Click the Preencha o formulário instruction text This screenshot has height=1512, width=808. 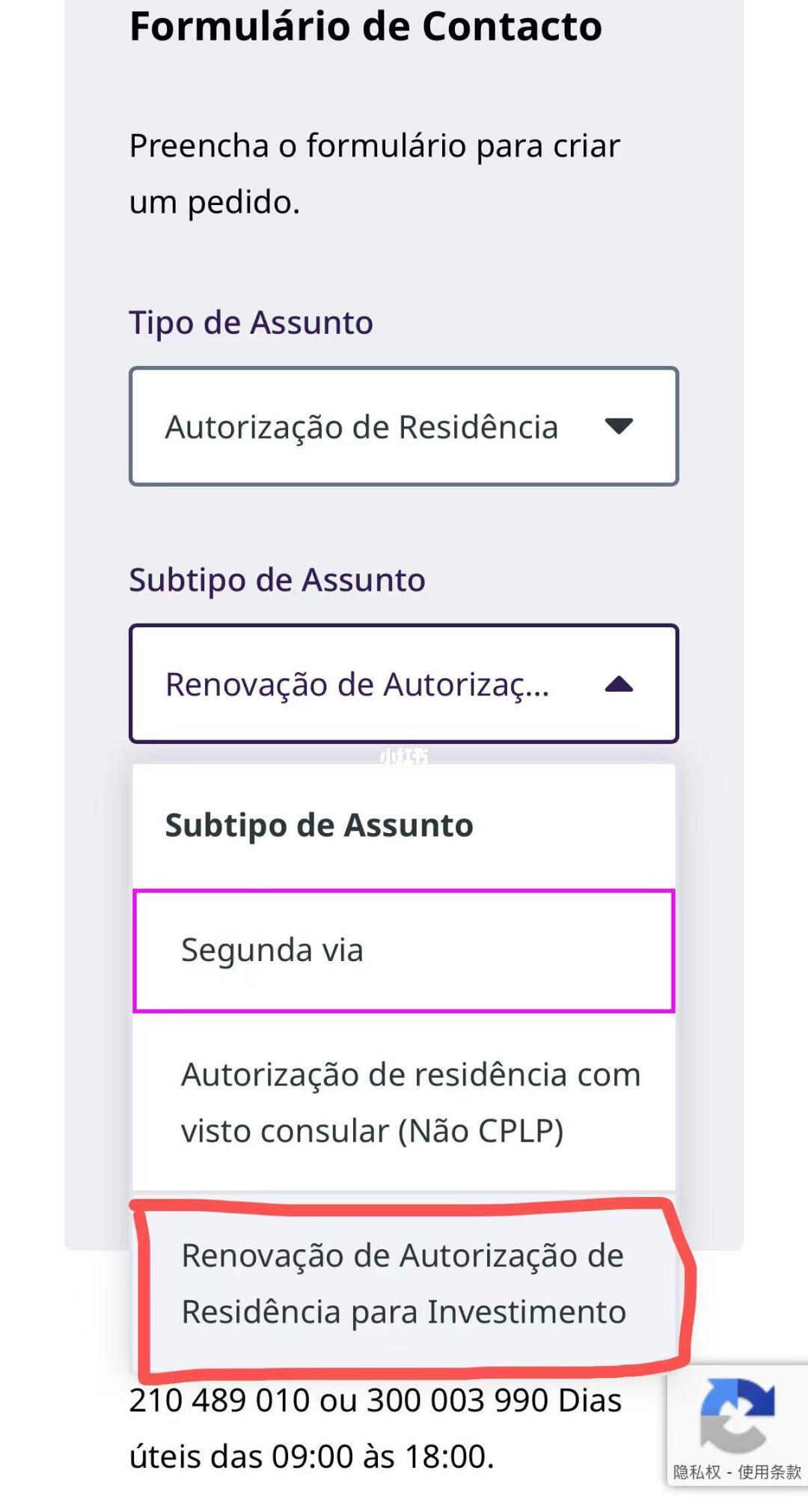(375, 174)
